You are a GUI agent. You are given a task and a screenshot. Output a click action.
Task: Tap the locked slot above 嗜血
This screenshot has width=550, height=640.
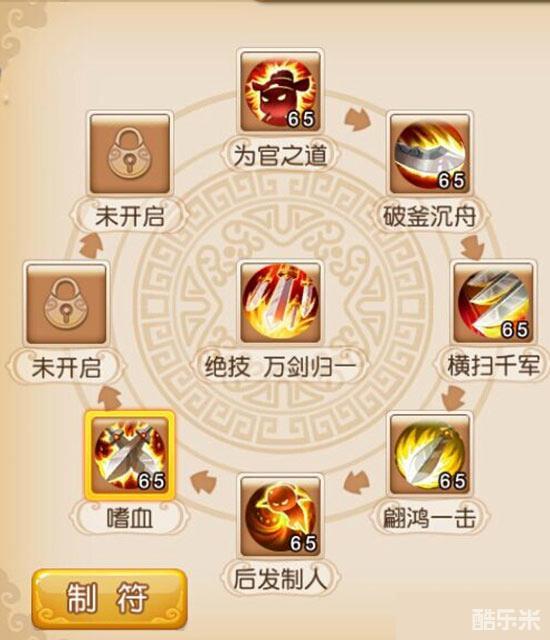tap(67, 304)
